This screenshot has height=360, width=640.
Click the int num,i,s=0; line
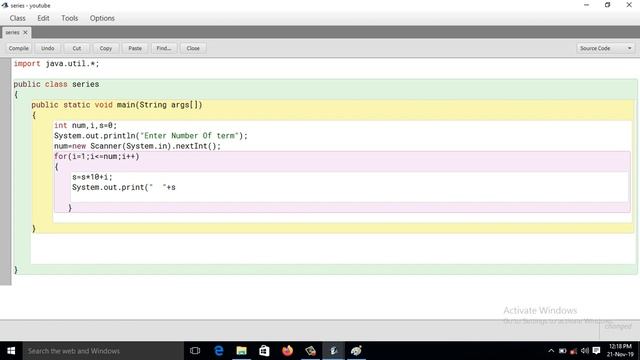tap(85, 125)
